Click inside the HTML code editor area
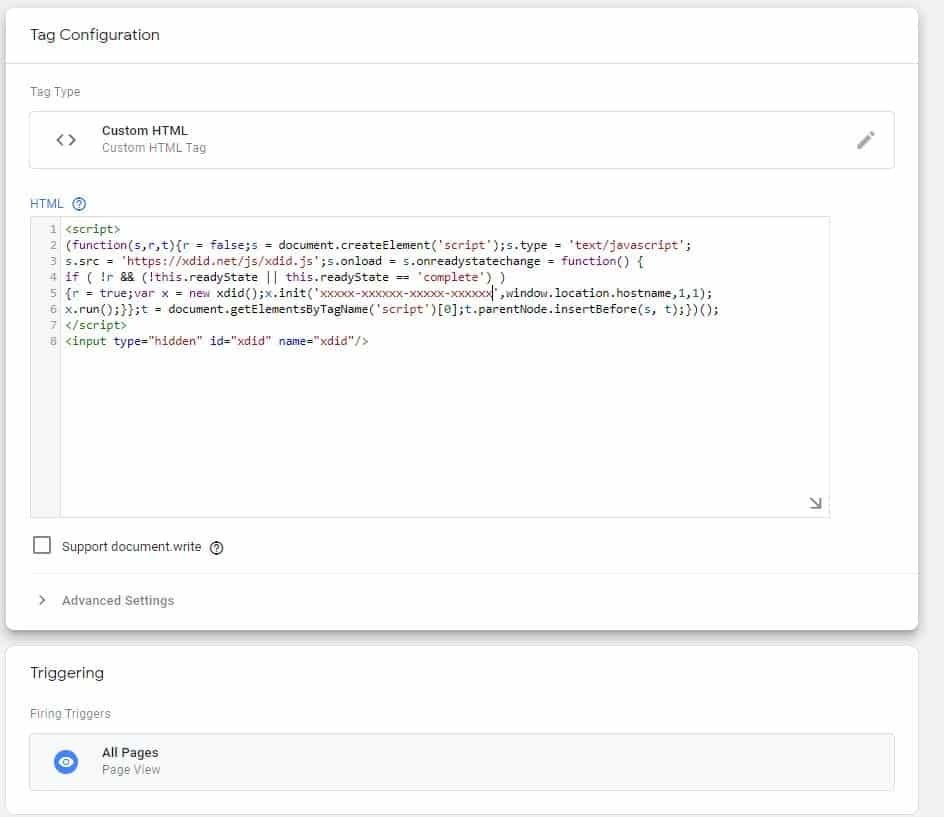This screenshot has width=944, height=817. coord(430,367)
